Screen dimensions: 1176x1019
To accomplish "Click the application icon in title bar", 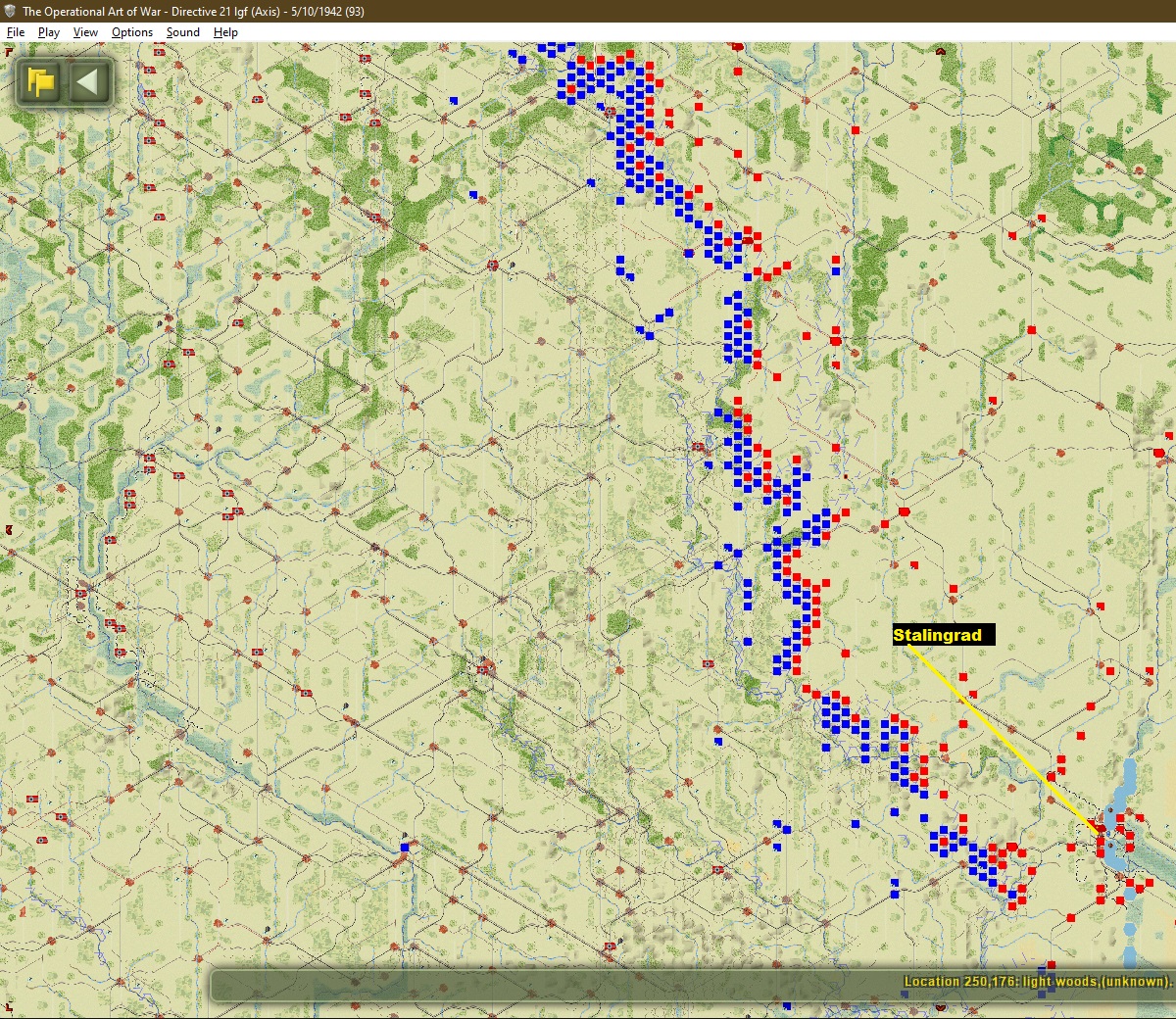I will (10, 11).
